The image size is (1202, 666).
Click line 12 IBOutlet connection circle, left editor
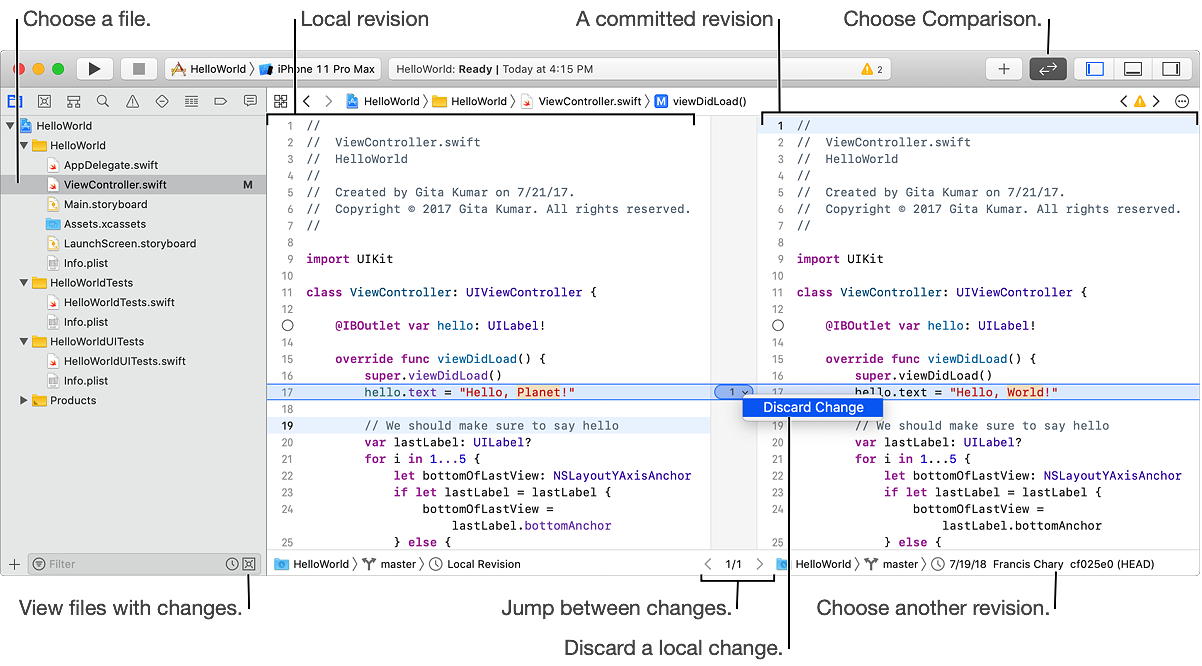287,326
